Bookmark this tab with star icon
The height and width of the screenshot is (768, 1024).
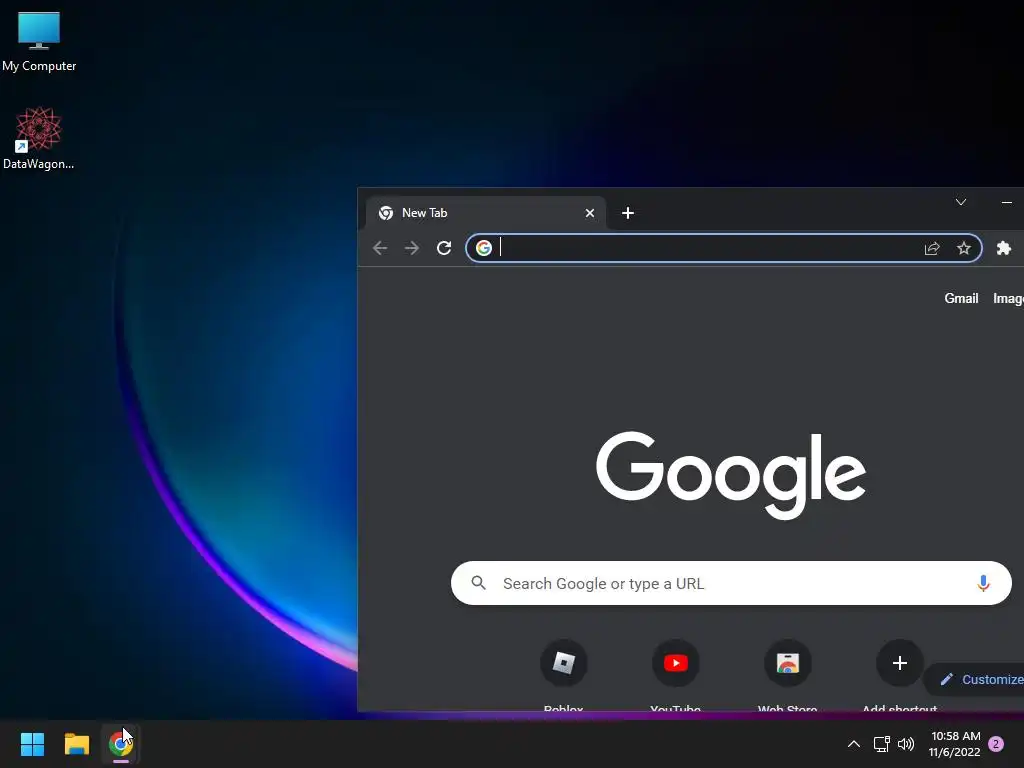tap(964, 248)
